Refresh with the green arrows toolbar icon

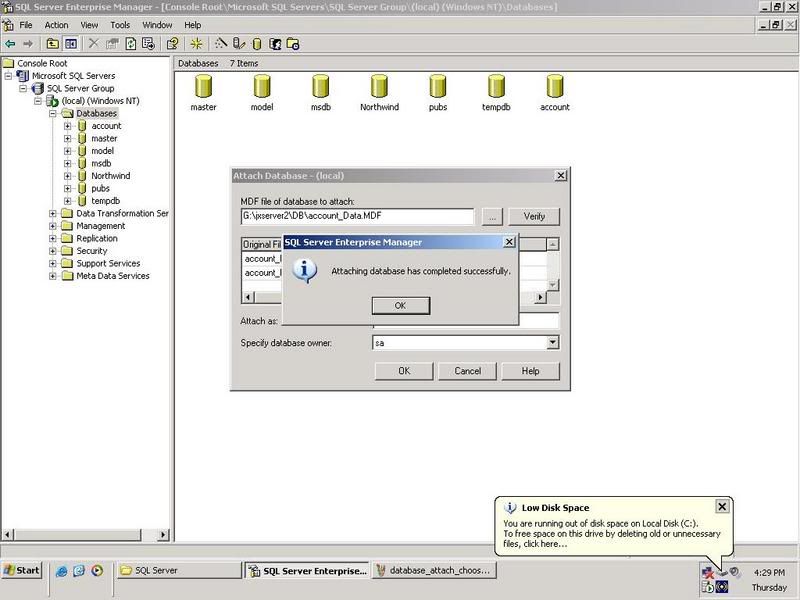click(x=131, y=44)
